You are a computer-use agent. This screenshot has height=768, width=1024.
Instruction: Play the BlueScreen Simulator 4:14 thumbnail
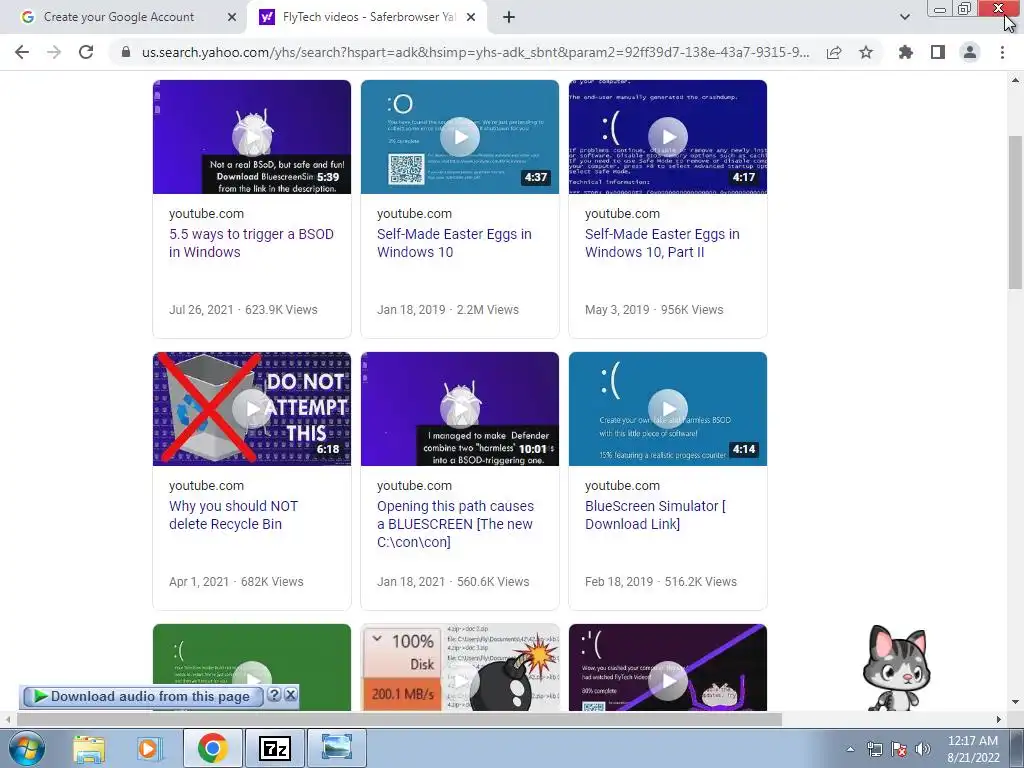pyautogui.click(x=667, y=409)
